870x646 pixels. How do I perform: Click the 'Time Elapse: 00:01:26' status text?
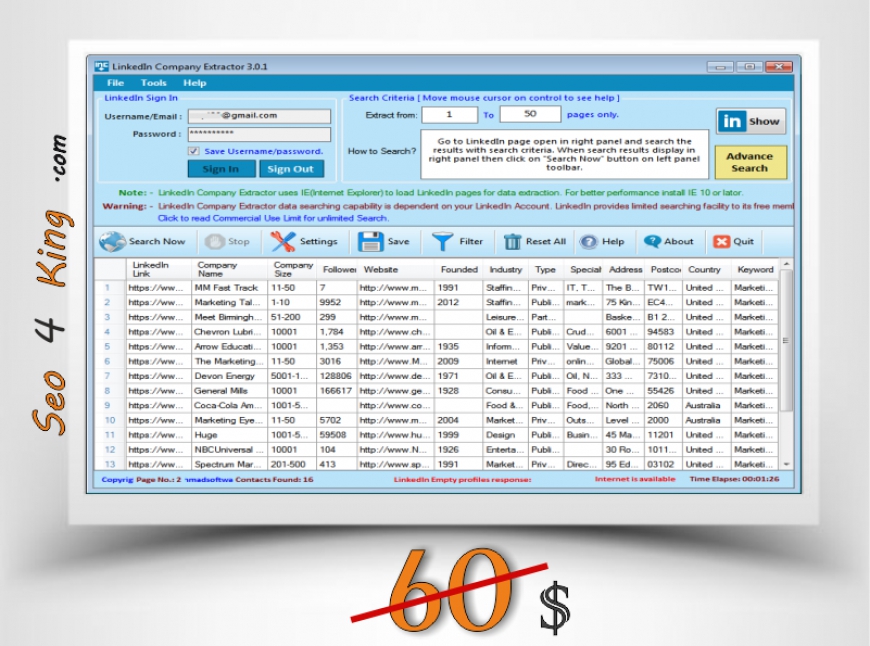(x=734, y=478)
